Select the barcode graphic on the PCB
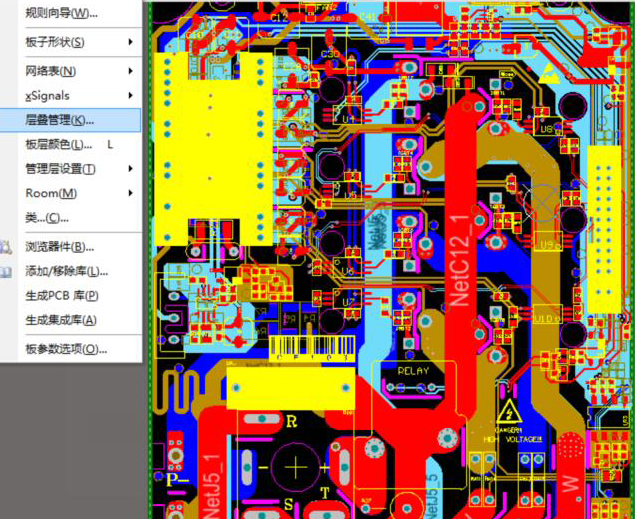The width and height of the screenshot is (635, 519). tap(310, 346)
